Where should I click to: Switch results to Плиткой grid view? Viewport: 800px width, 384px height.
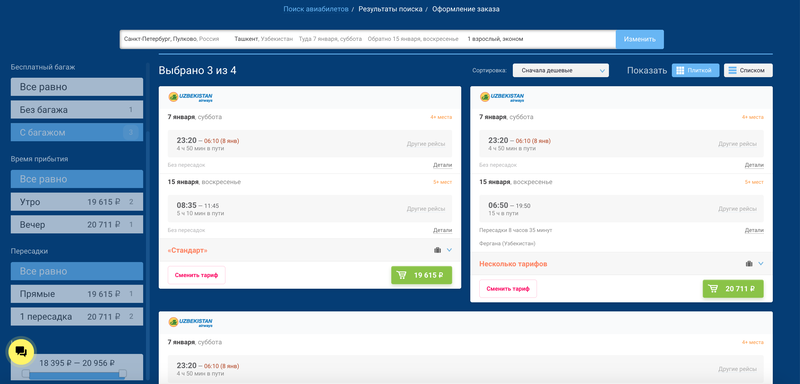pyautogui.click(x=695, y=70)
